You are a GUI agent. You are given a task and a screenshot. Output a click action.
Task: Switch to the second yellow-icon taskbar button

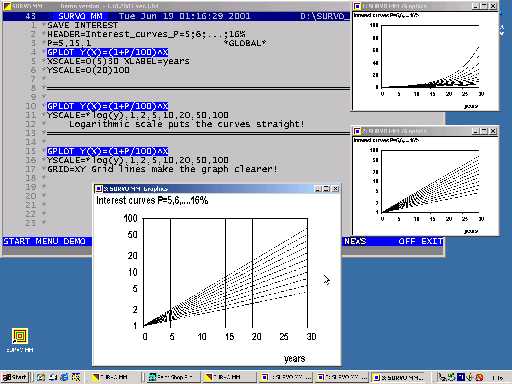coord(228,377)
